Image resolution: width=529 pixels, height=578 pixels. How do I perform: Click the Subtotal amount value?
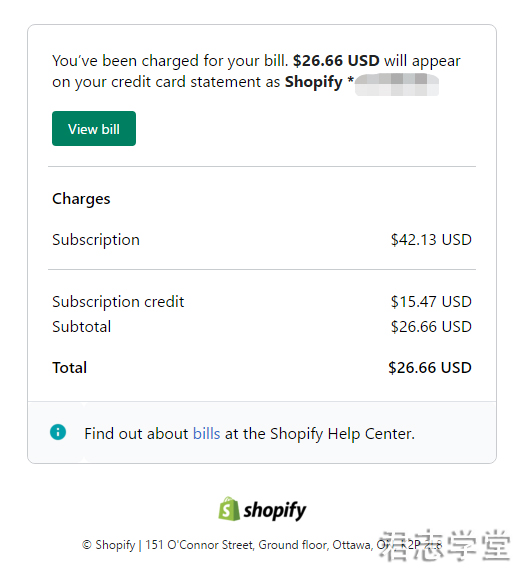[431, 327]
